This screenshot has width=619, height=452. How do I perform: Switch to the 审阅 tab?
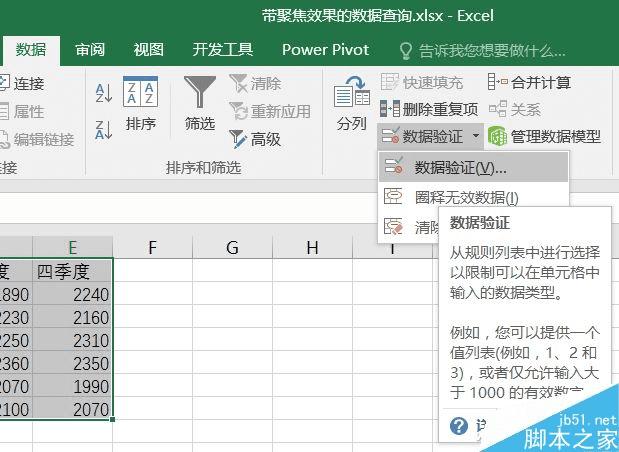[x=90, y=50]
